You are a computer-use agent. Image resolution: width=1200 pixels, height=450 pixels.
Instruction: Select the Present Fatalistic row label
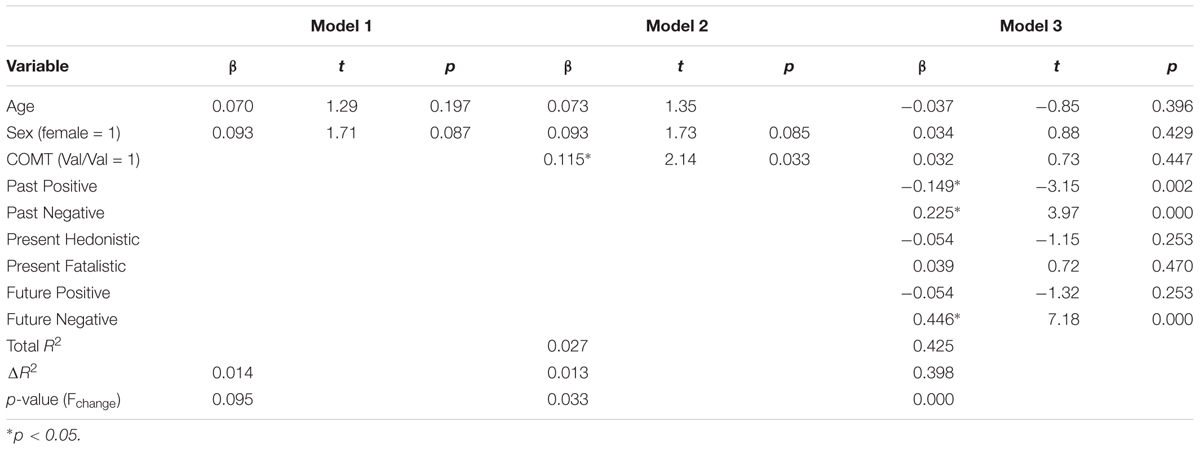[x=56, y=266]
